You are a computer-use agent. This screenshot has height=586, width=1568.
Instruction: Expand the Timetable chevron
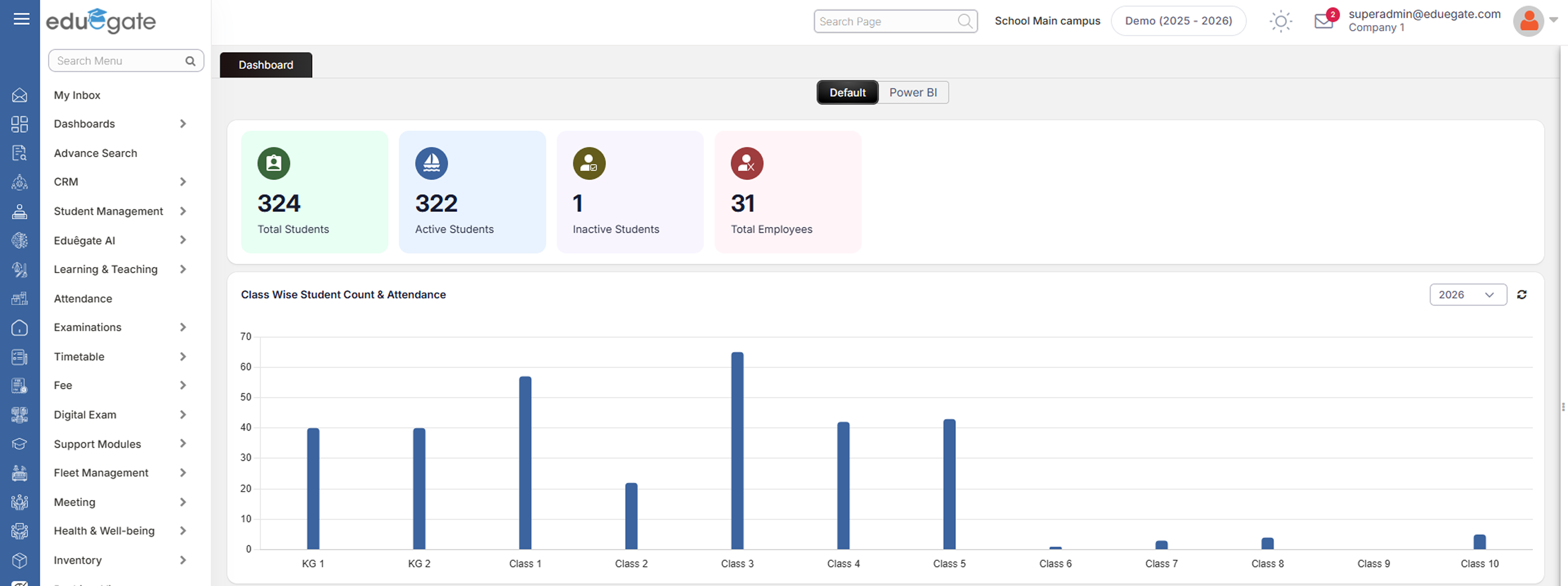[x=183, y=357]
